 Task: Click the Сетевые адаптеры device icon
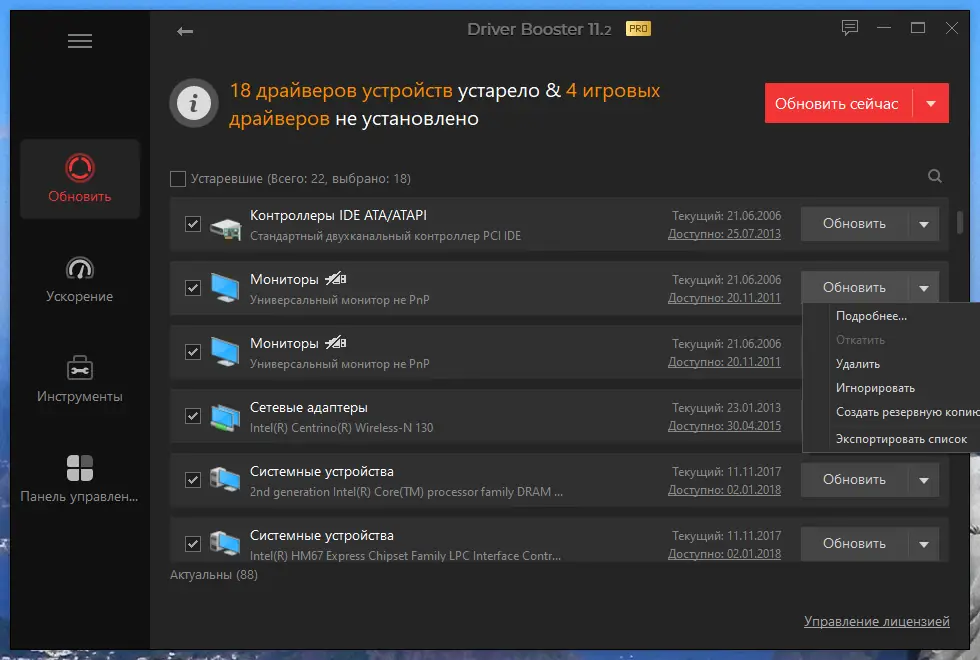click(225, 418)
